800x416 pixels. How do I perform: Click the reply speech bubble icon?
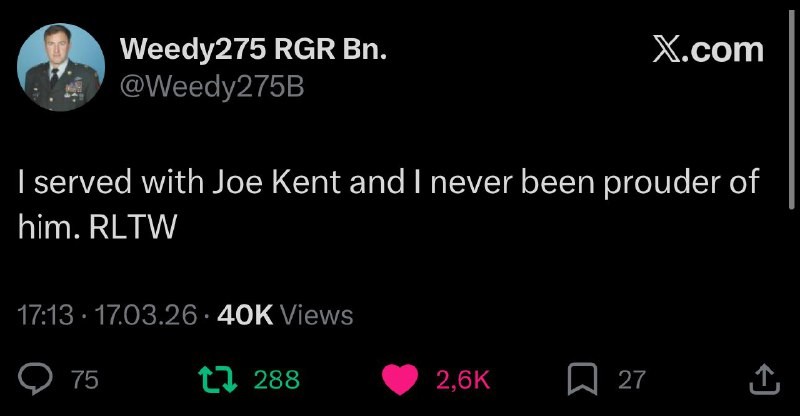36,379
